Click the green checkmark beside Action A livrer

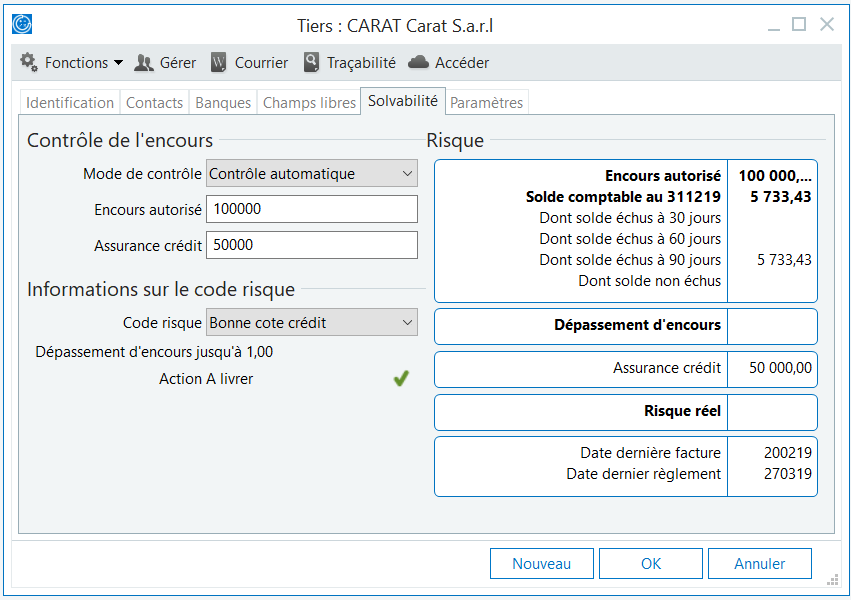[401, 379]
